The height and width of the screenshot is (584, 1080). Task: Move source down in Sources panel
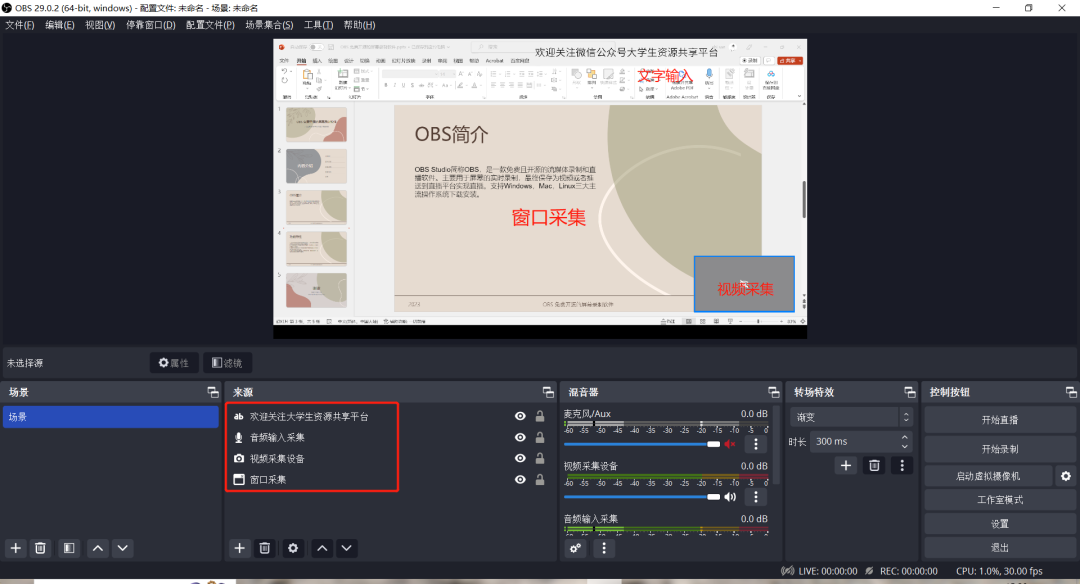[346, 548]
